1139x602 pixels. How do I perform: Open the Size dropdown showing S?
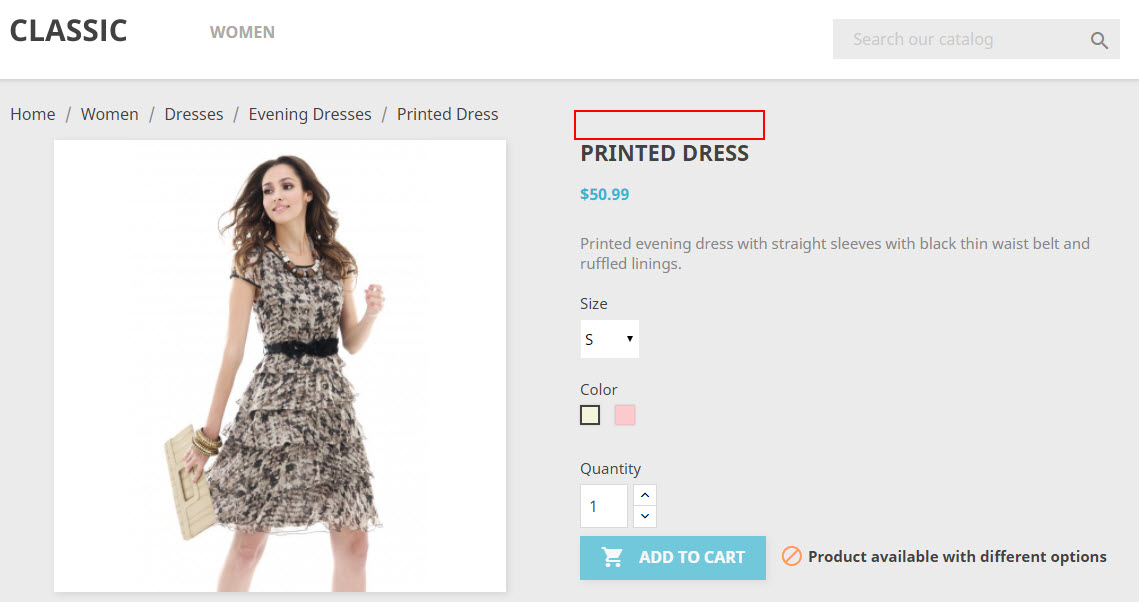[609, 339]
